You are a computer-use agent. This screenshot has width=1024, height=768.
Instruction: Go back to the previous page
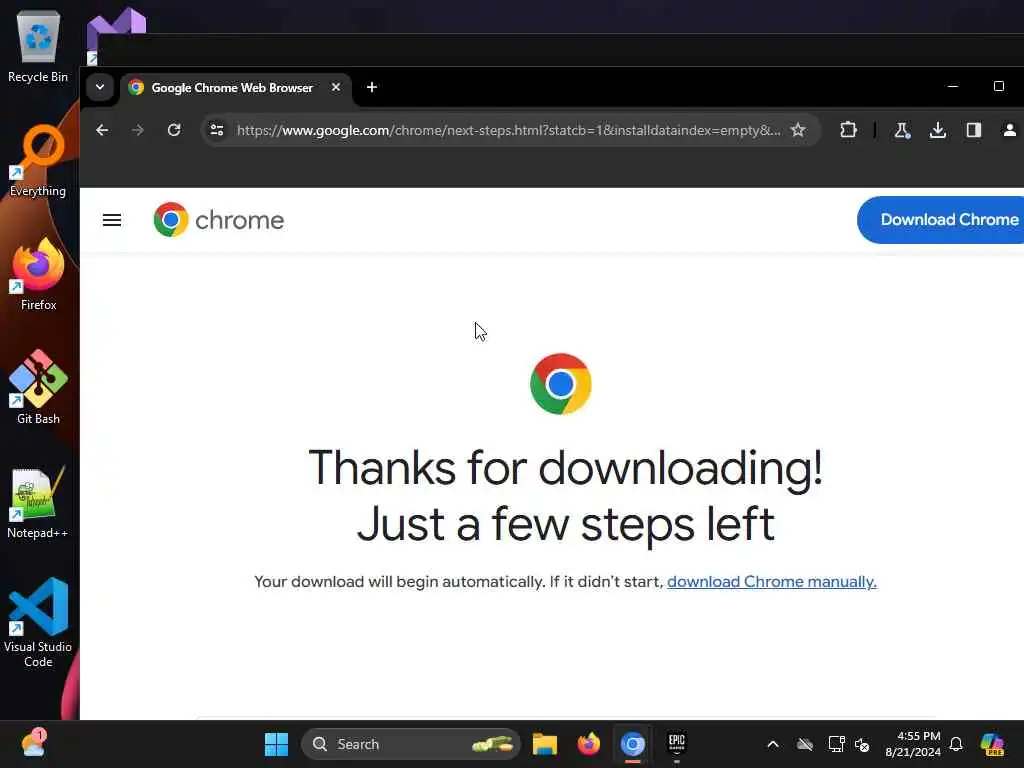click(x=102, y=130)
